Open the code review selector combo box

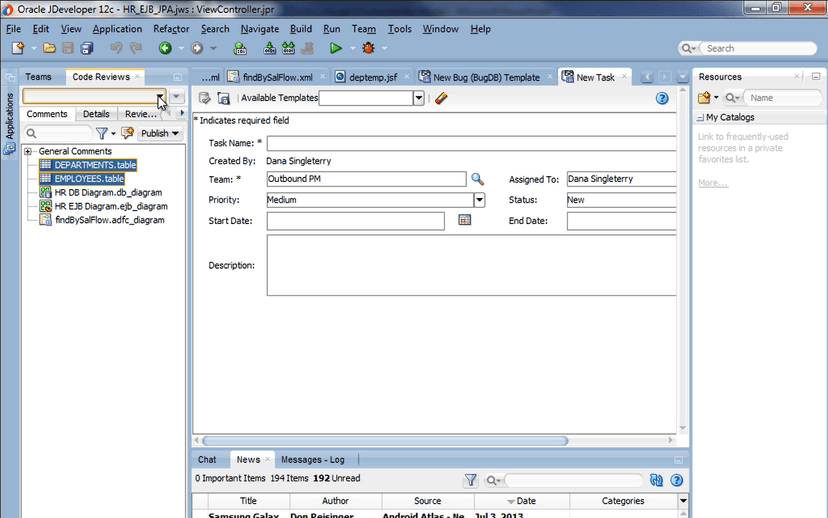point(159,97)
